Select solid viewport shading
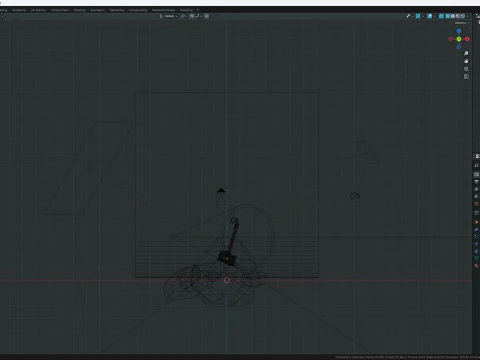Screen dimensions: 480x360 click(453, 16)
